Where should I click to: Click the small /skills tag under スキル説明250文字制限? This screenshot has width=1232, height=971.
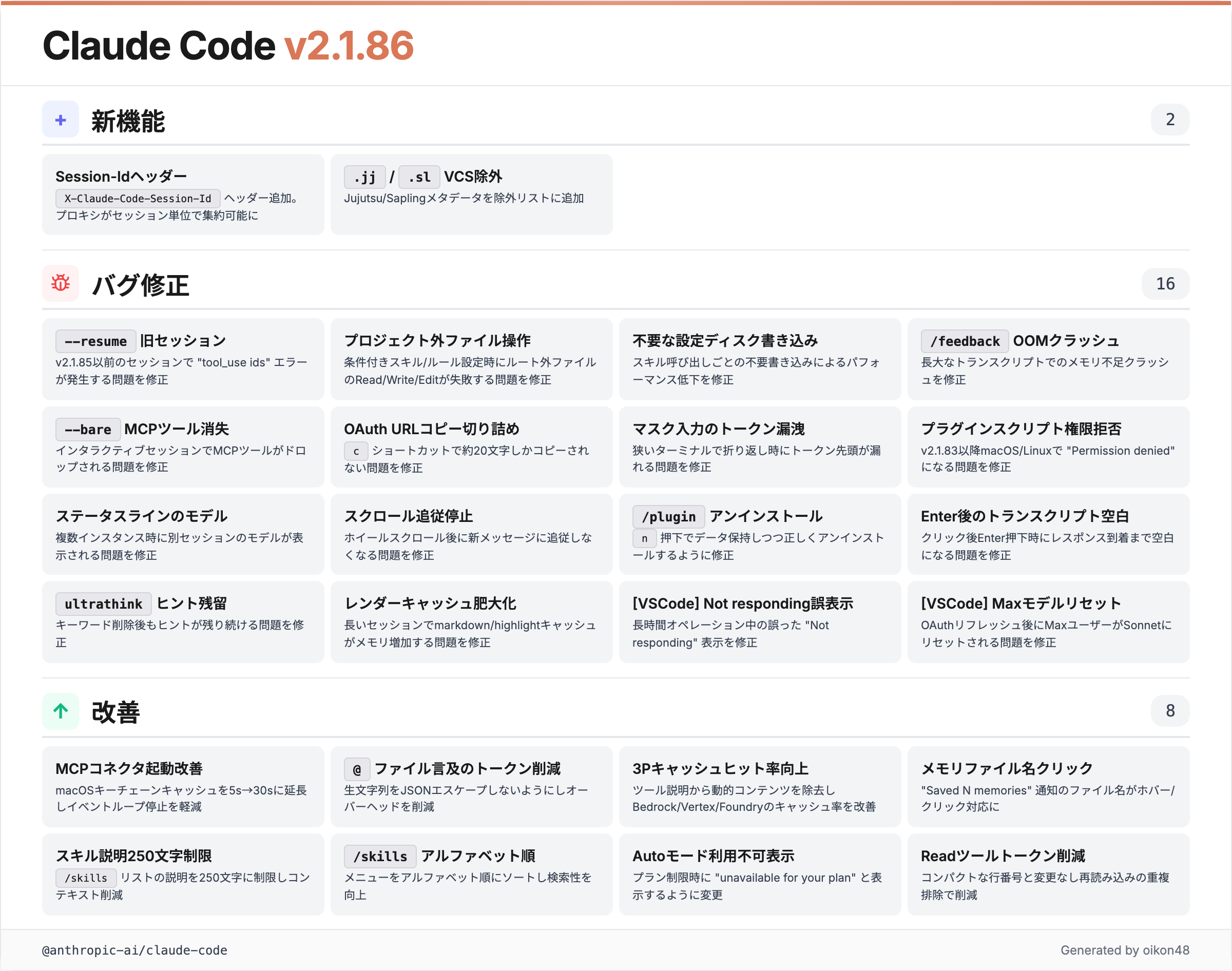86,878
